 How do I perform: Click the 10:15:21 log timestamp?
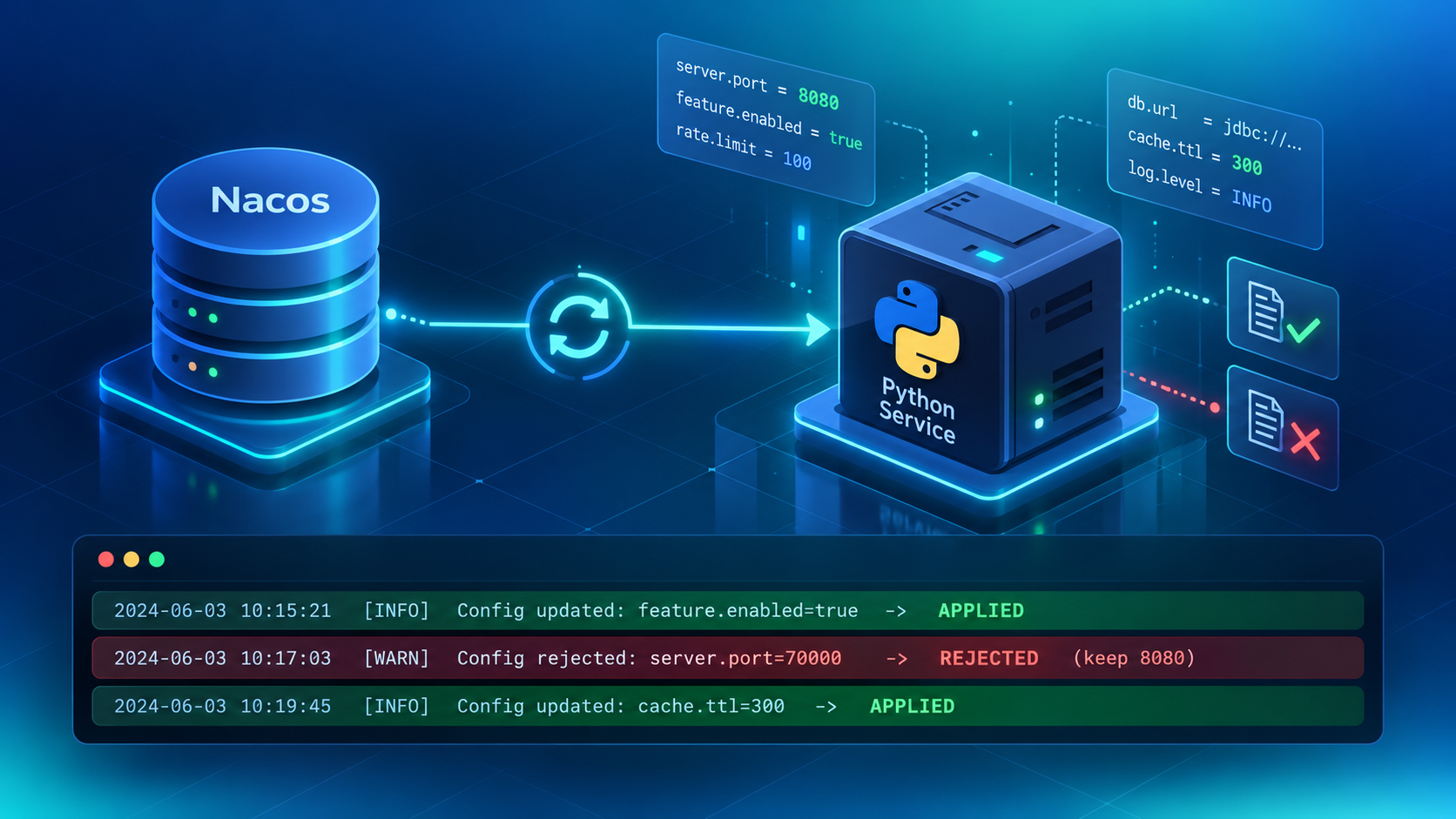point(223,611)
